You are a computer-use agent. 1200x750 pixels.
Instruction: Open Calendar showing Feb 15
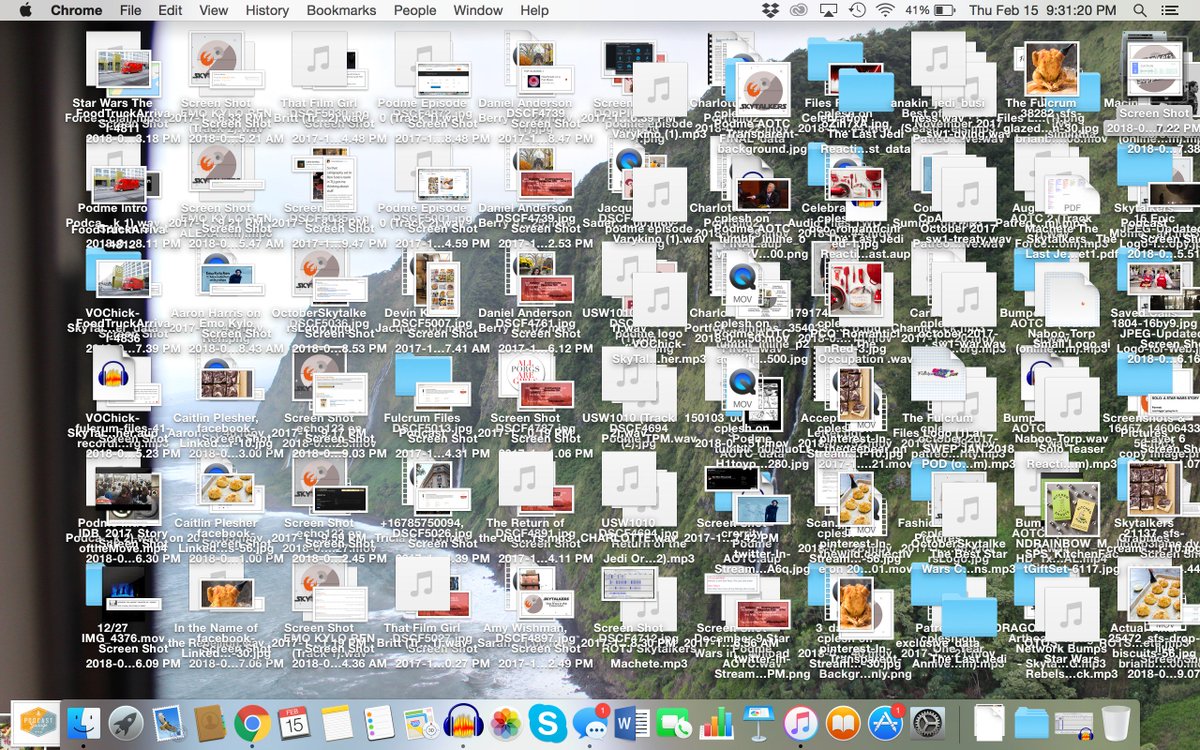click(293, 723)
